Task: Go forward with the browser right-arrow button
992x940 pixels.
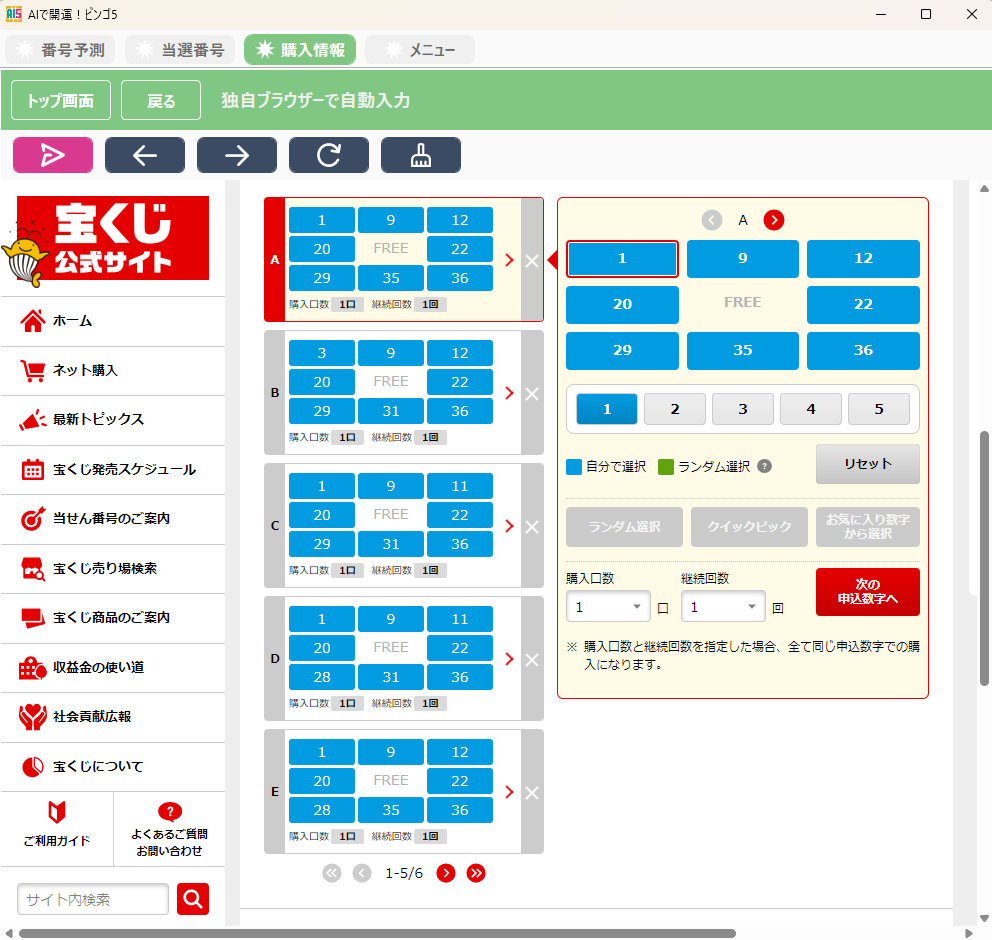Action: [x=237, y=155]
